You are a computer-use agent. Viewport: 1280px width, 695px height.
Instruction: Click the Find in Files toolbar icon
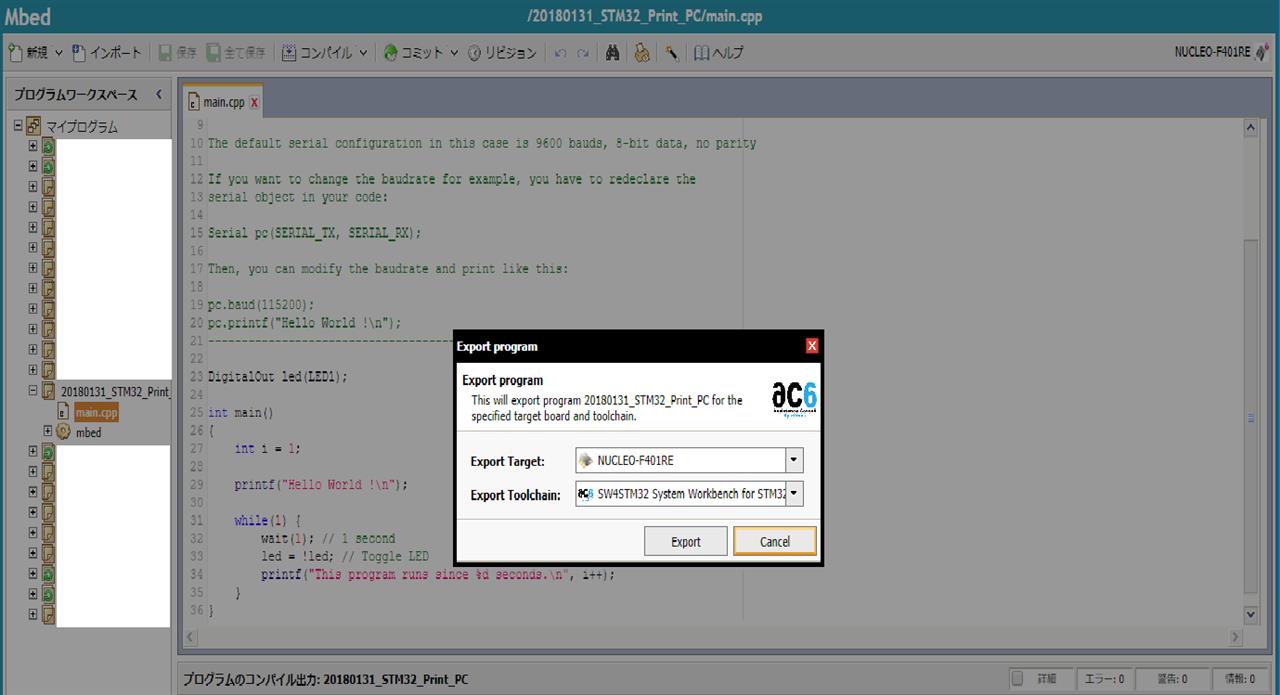[642, 53]
